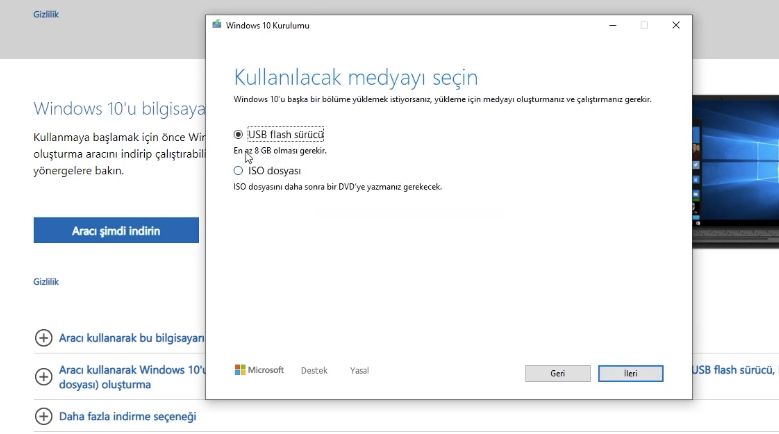Click Aracı şimdi indirin on the webpage
This screenshot has height=434, width=779.
116,230
